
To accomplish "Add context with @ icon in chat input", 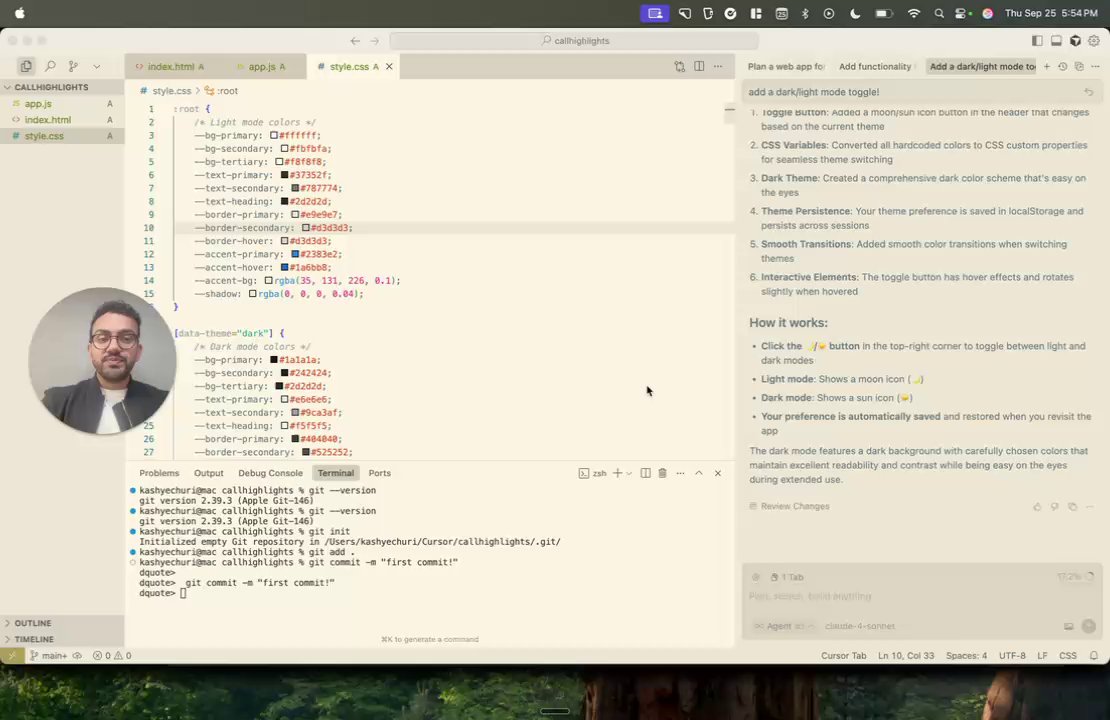I will [755, 577].
